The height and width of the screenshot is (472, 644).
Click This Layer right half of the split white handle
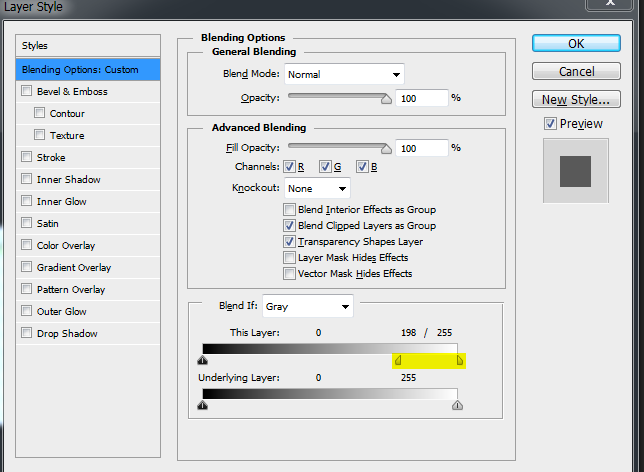tap(460, 360)
